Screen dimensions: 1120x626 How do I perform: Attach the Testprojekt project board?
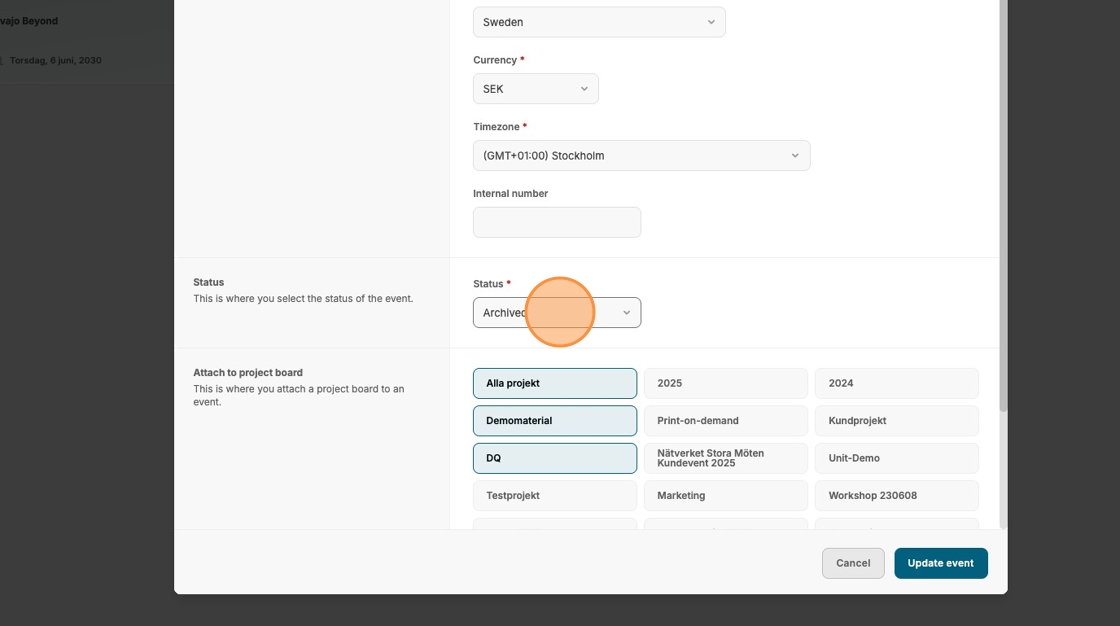(554, 496)
